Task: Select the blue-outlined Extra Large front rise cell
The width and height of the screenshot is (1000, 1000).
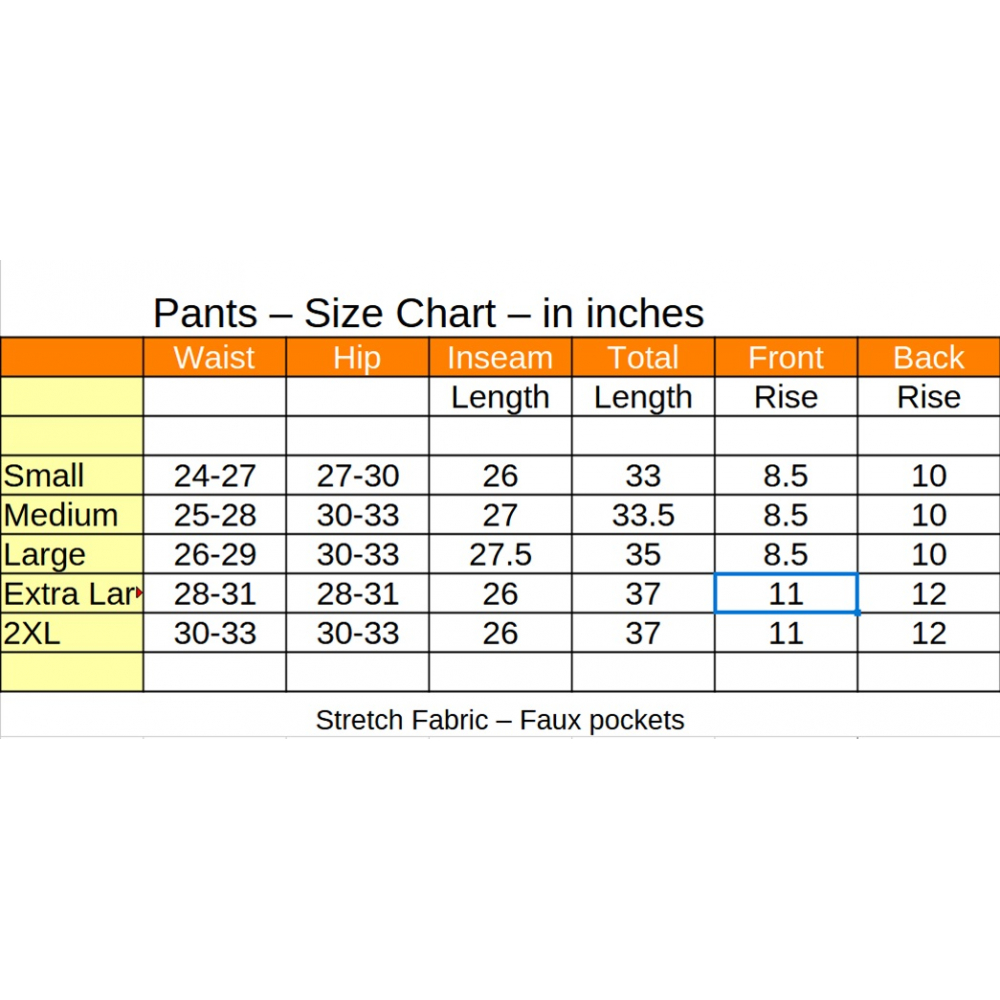Action: 786,594
